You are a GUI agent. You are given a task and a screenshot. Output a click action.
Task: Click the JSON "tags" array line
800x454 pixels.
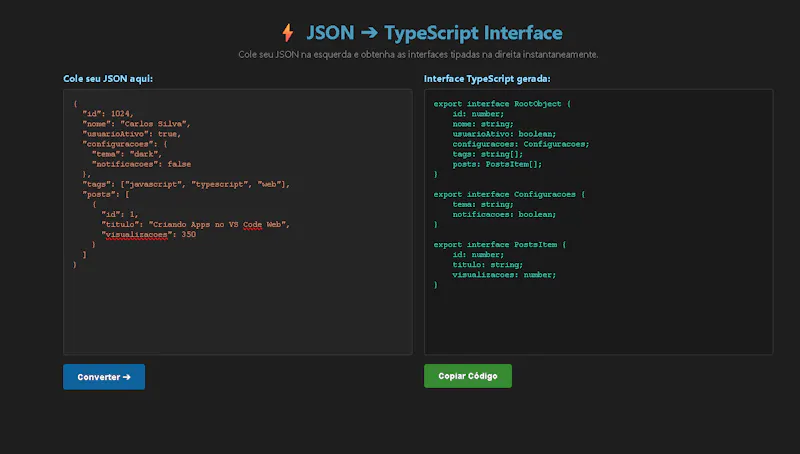(186, 184)
